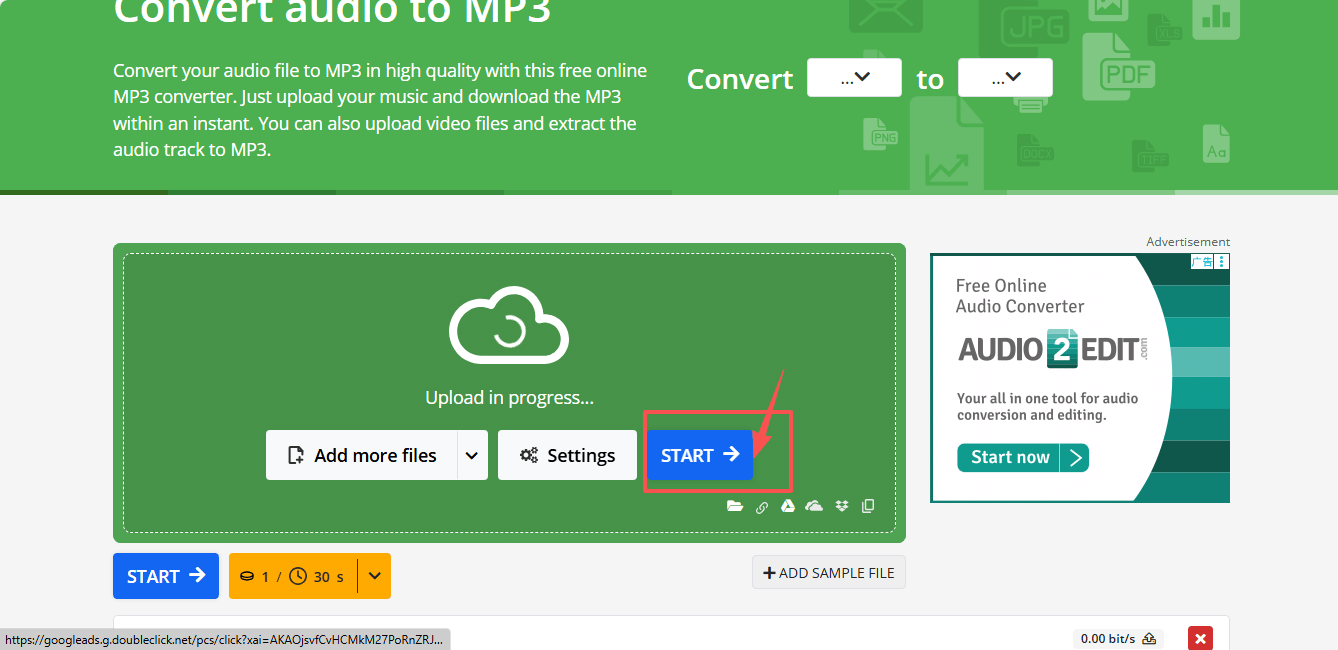
Task: Choose the OneDrive cloud icon
Action: pyautogui.click(x=814, y=506)
